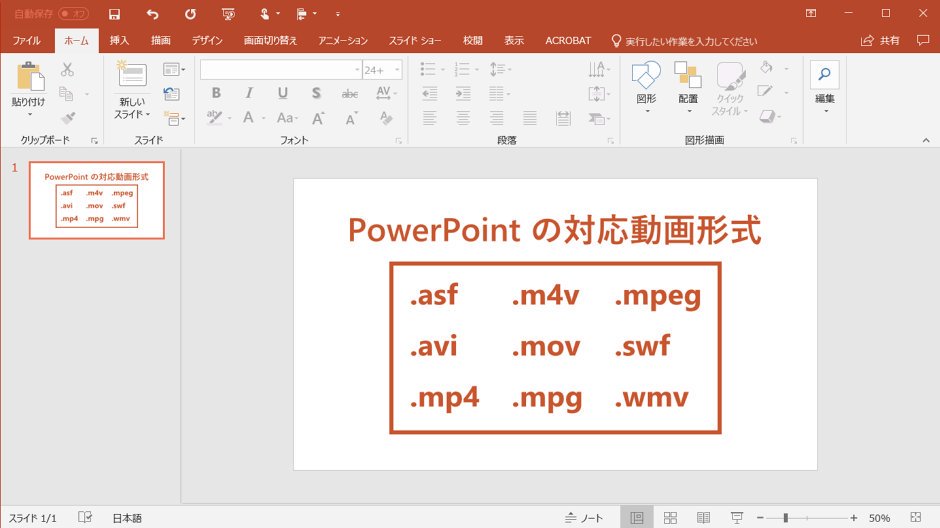Undo the last action

click(x=152, y=14)
